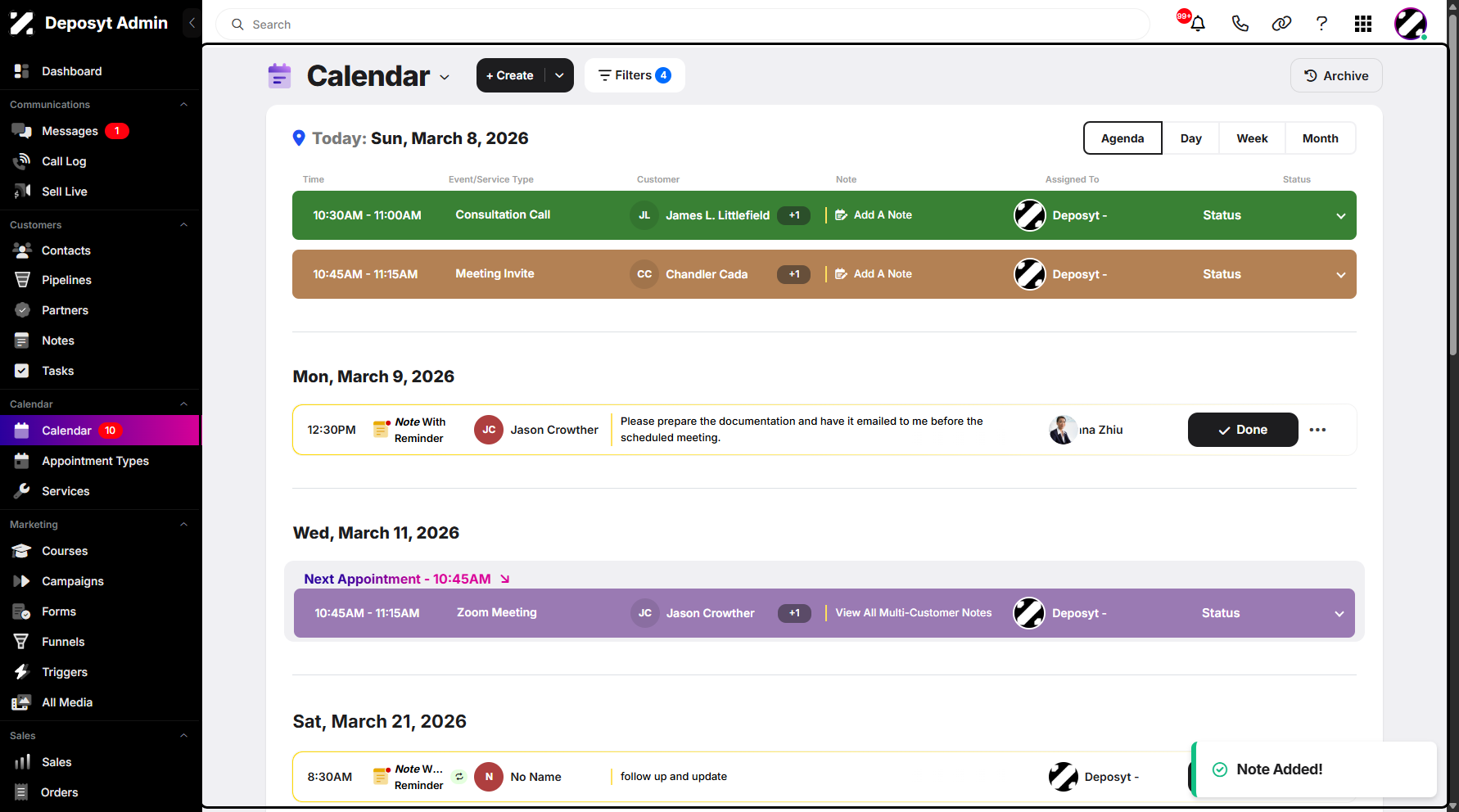Switch to the Month view tab
The height and width of the screenshot is (812, 1459).
tap(1320, 138)
